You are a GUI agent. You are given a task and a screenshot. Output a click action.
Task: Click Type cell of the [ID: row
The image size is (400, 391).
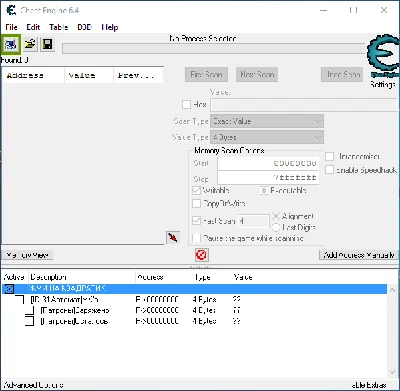(204, 299)
